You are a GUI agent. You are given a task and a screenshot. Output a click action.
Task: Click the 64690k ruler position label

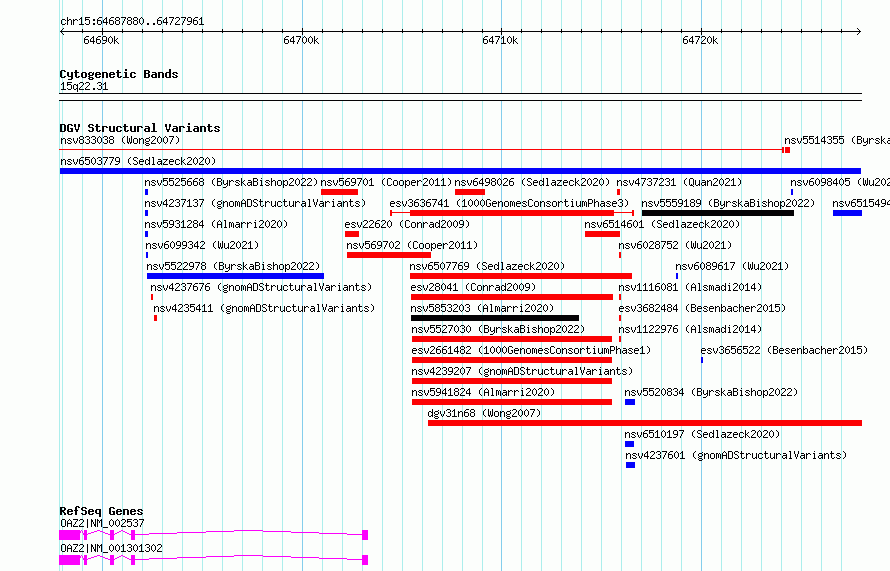tap(101, 40)
